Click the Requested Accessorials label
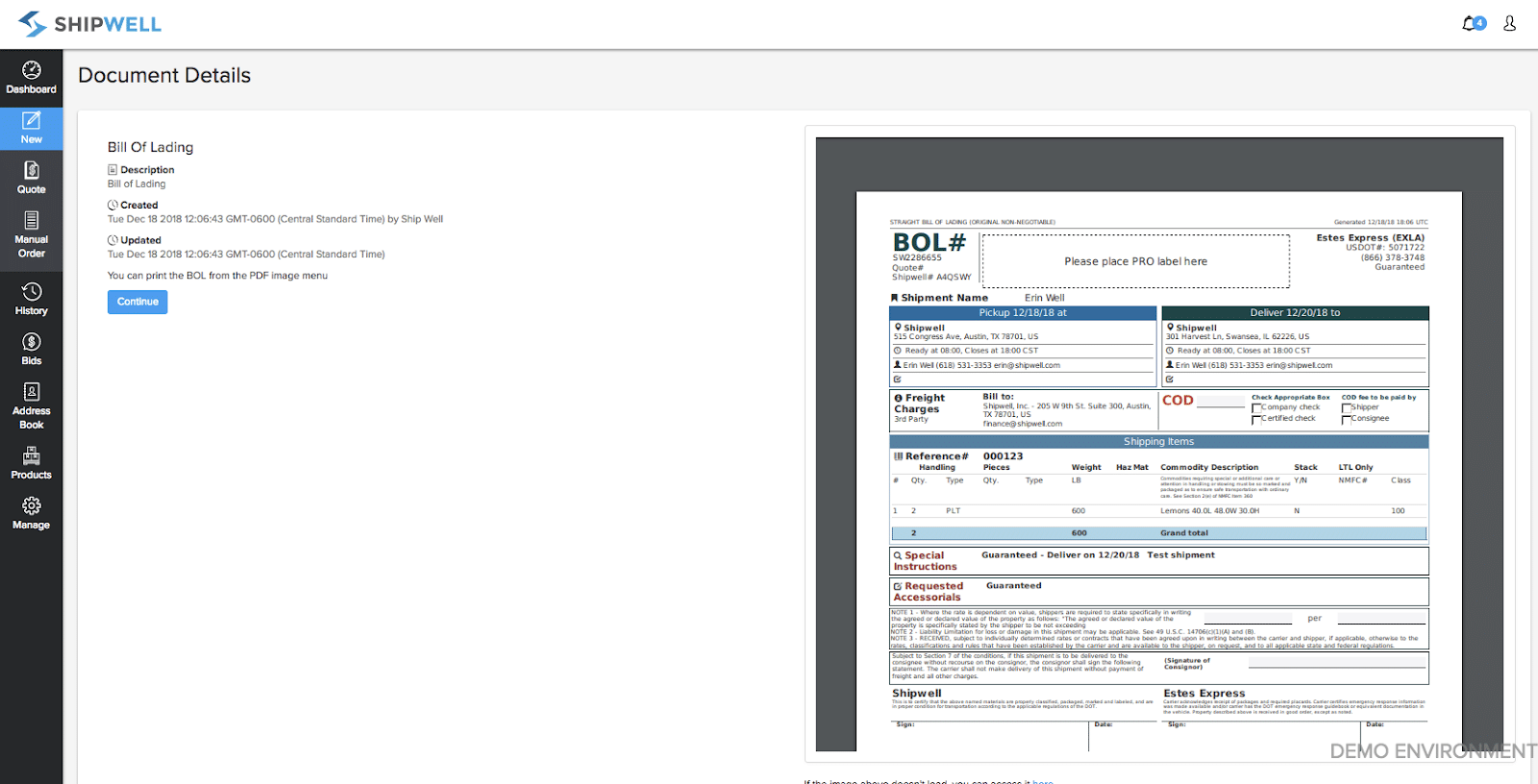 click(928, 592)
